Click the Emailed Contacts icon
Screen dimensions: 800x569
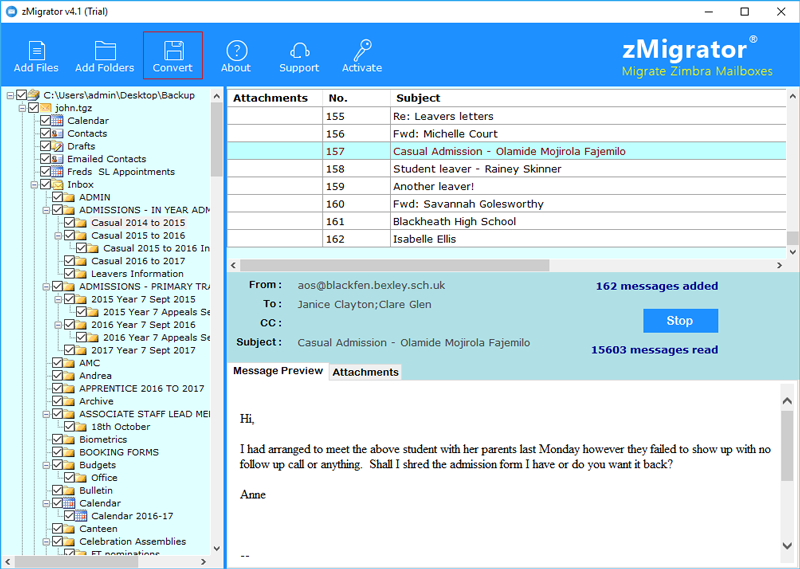point(58,159)
